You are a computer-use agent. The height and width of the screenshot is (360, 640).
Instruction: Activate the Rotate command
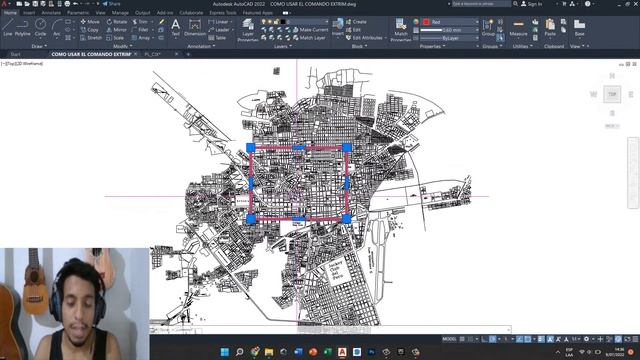point(117,22)
